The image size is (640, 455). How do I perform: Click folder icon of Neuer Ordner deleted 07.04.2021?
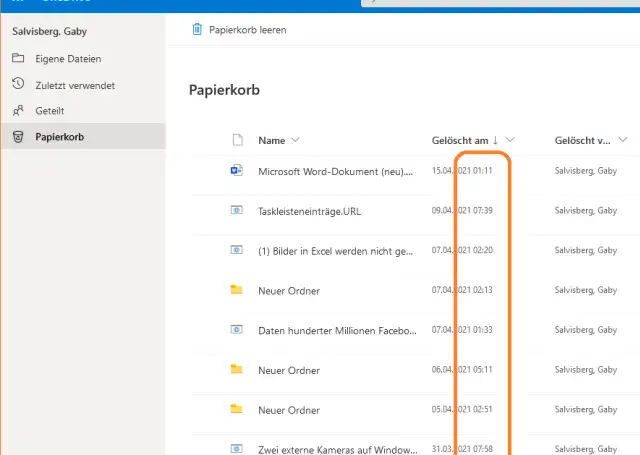237,289
